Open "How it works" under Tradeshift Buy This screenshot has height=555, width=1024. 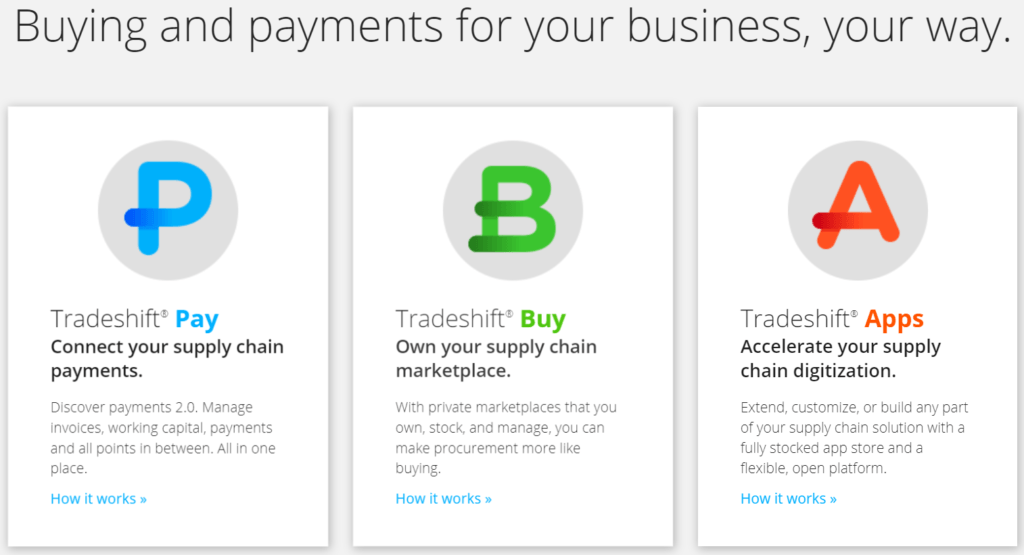444,498
